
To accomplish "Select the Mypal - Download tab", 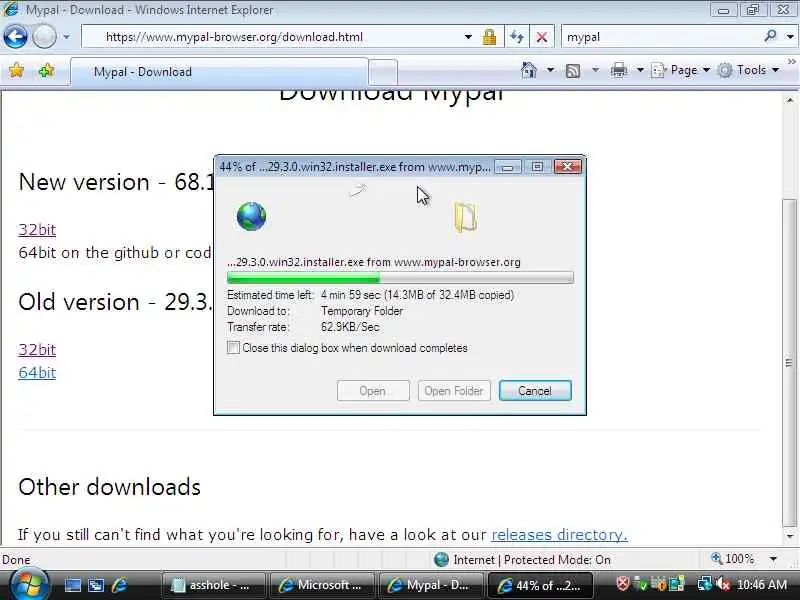I will pos(219,72).
